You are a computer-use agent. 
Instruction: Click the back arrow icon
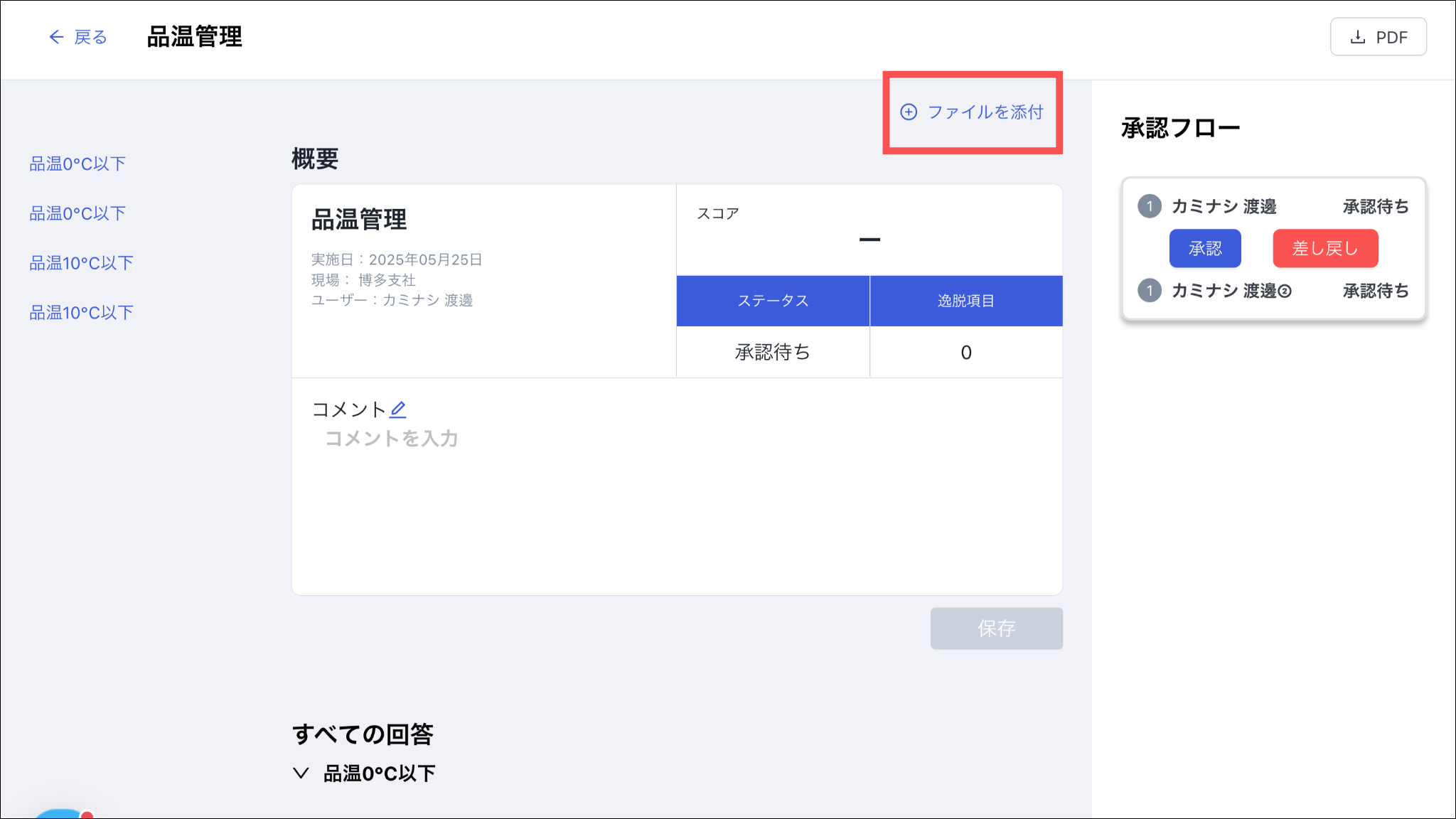(x=56, y=37)
